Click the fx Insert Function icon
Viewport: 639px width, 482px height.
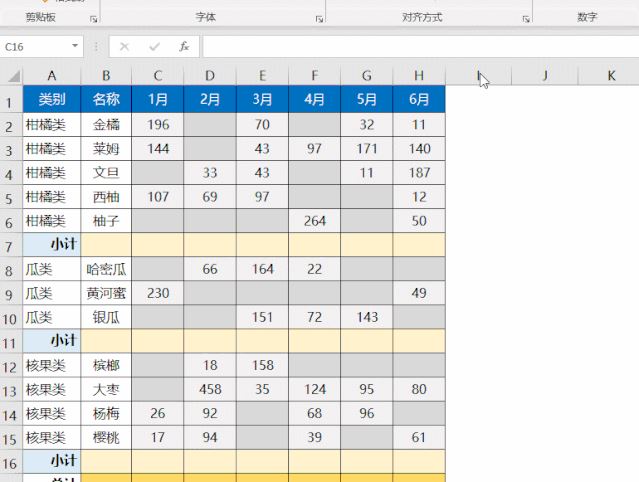click(184, 46)
